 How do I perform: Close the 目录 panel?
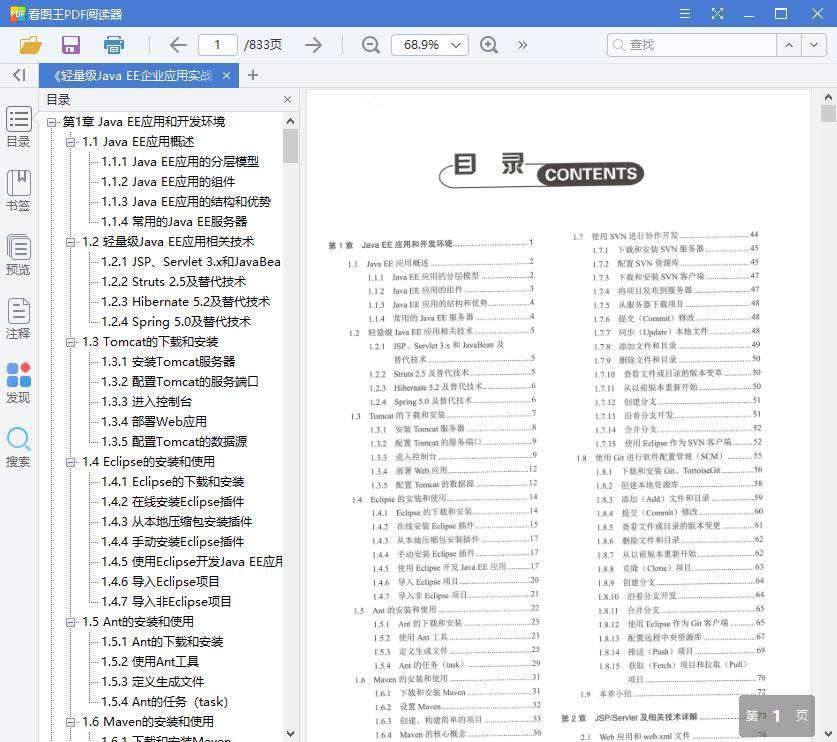288,100
